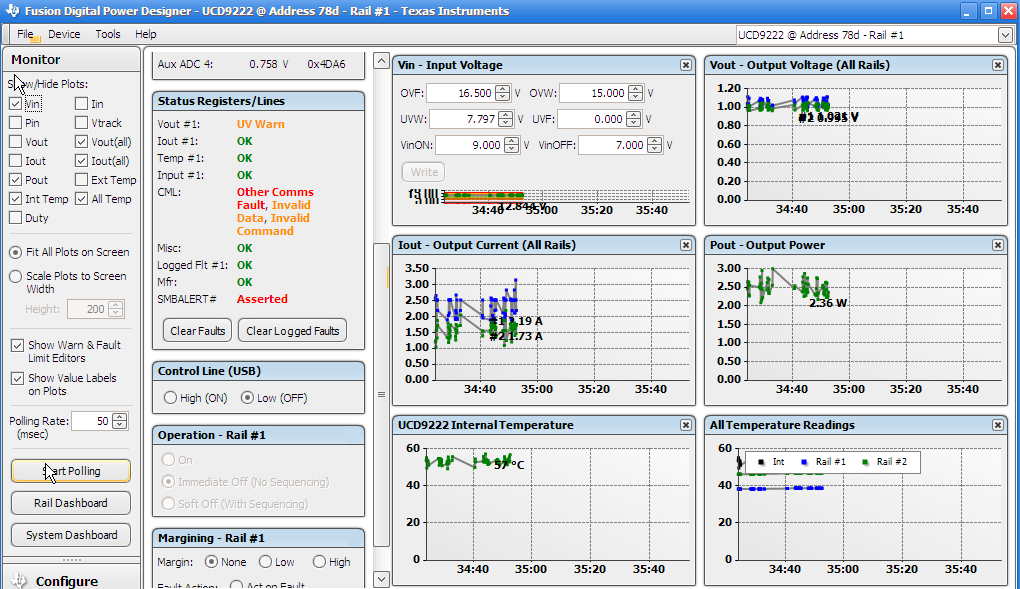1020x589 pixels.
Task: Expand the Configure section
Action: pos(72,578)
